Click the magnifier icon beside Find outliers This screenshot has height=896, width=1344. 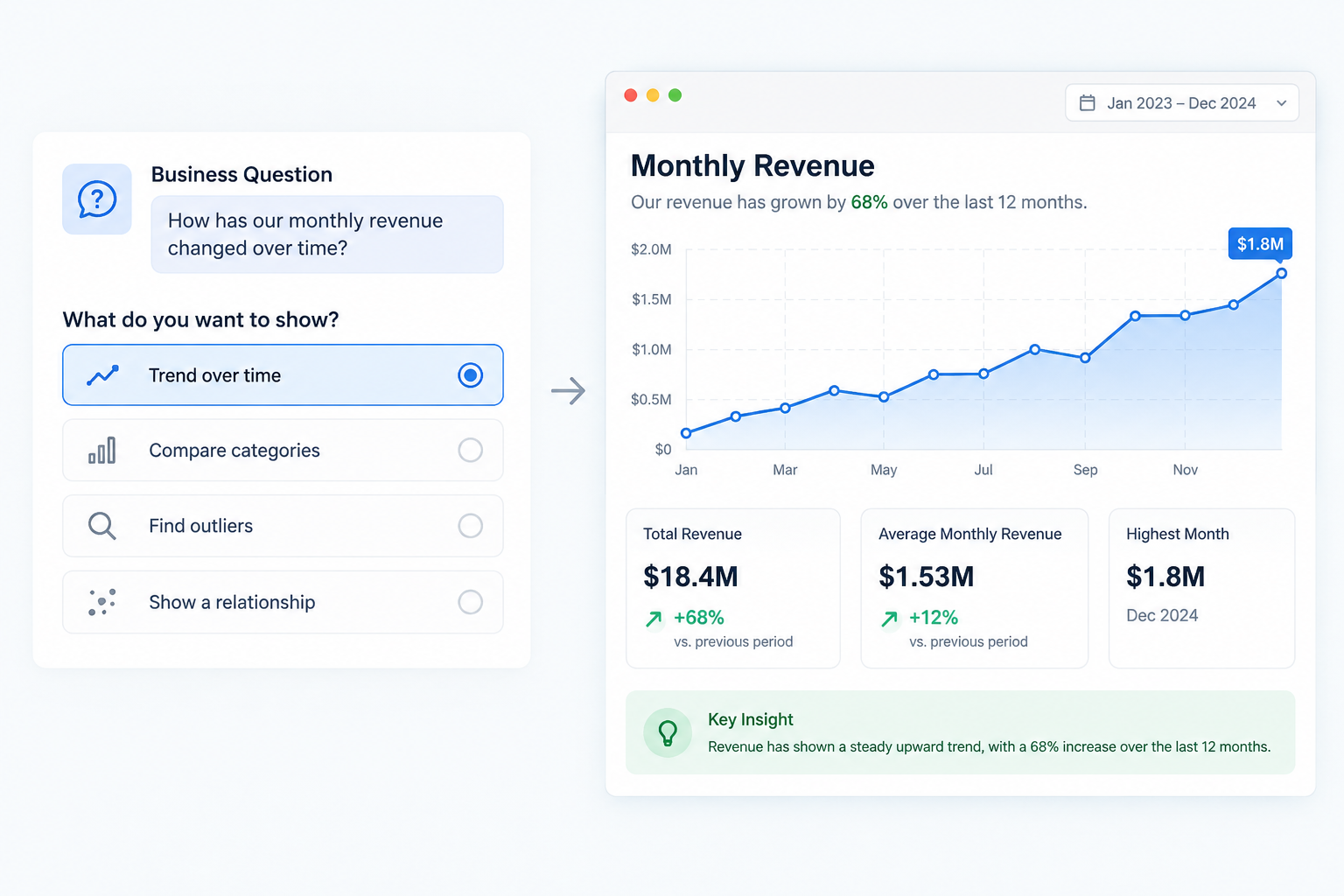coord(101,526)
